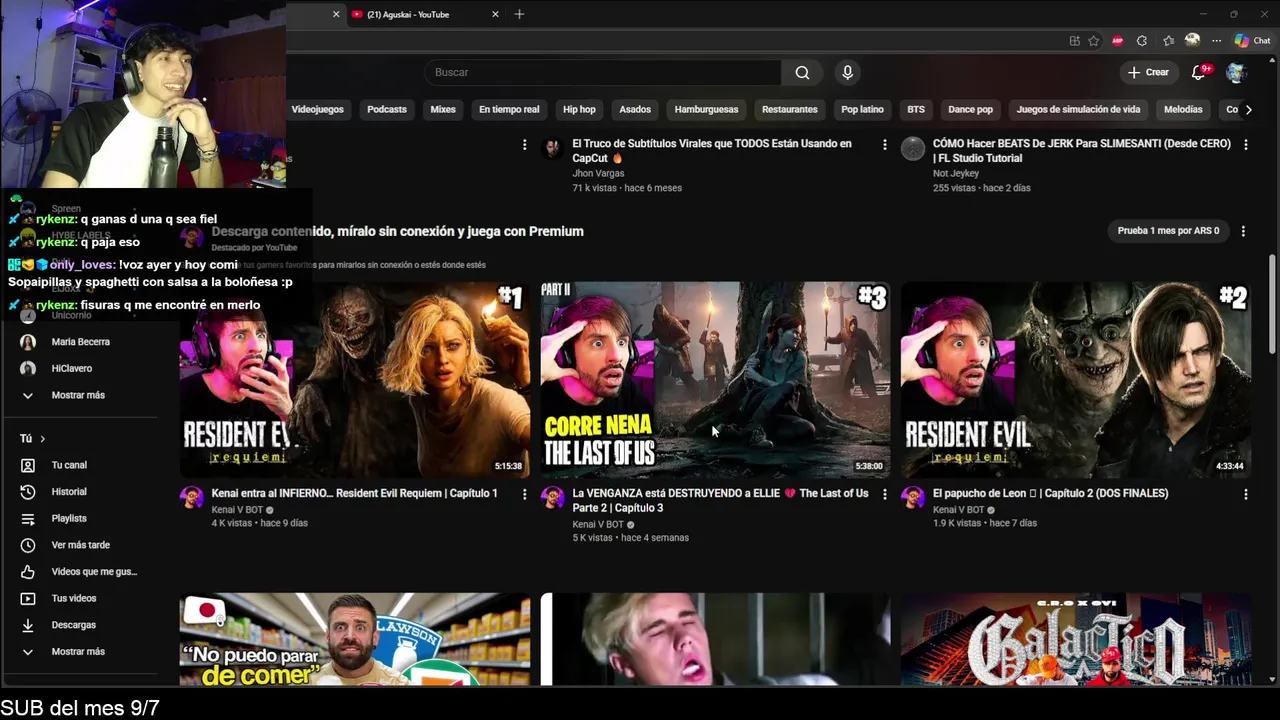Add page to favorites star icon
This screenshot has width=1280, height=720.
pos(1094,41)
